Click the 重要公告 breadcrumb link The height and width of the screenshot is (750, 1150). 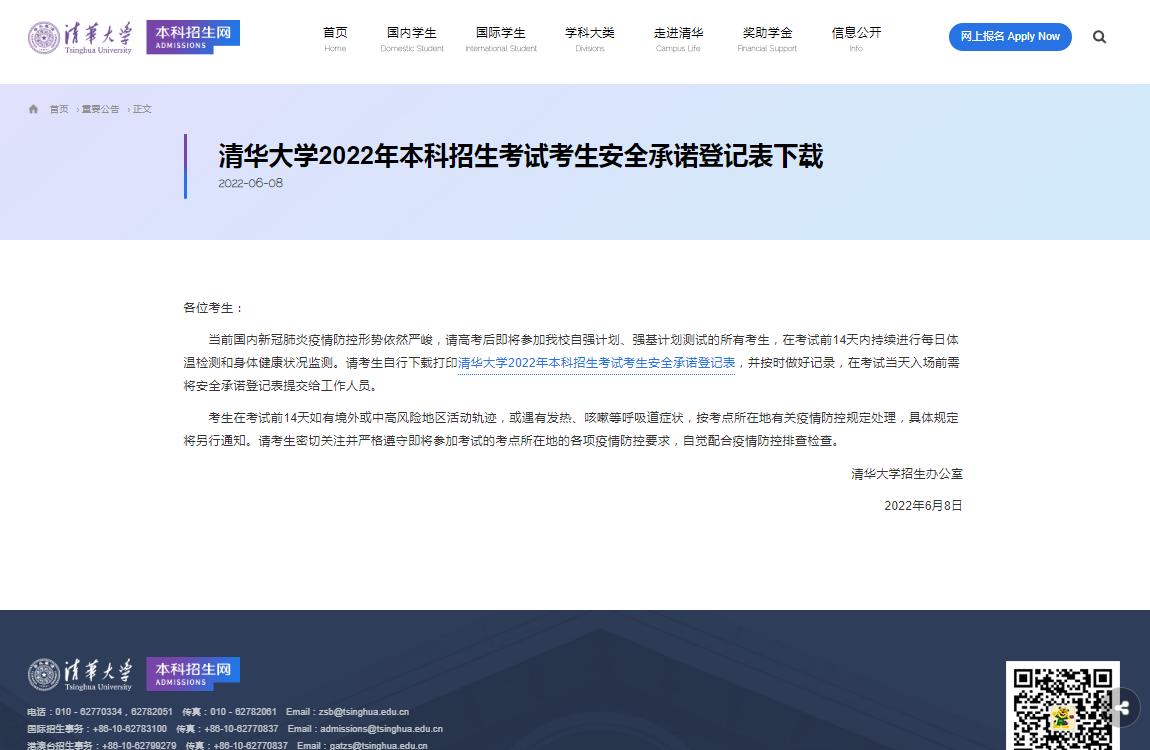[100, 109]
